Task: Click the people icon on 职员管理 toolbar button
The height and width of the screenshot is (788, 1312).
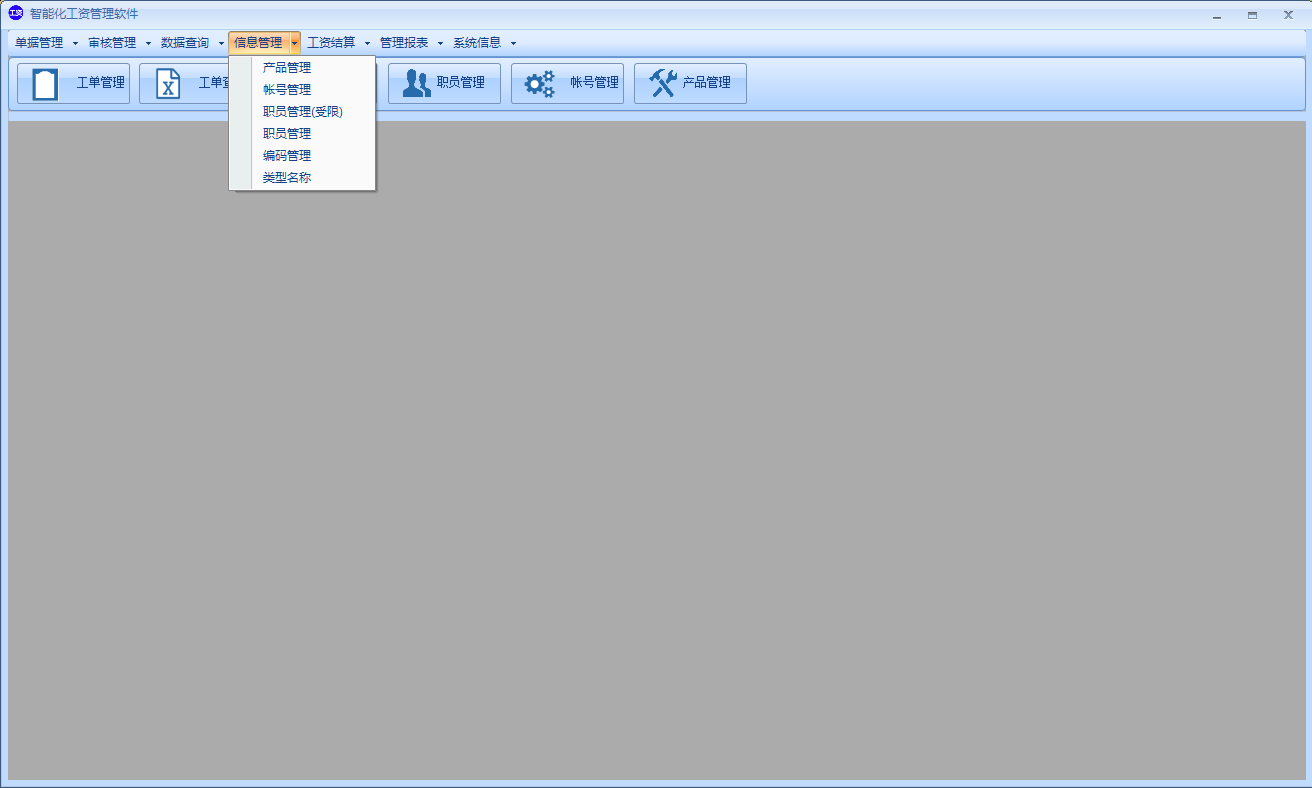Action: pyautogui.click(x=416, y=84)
